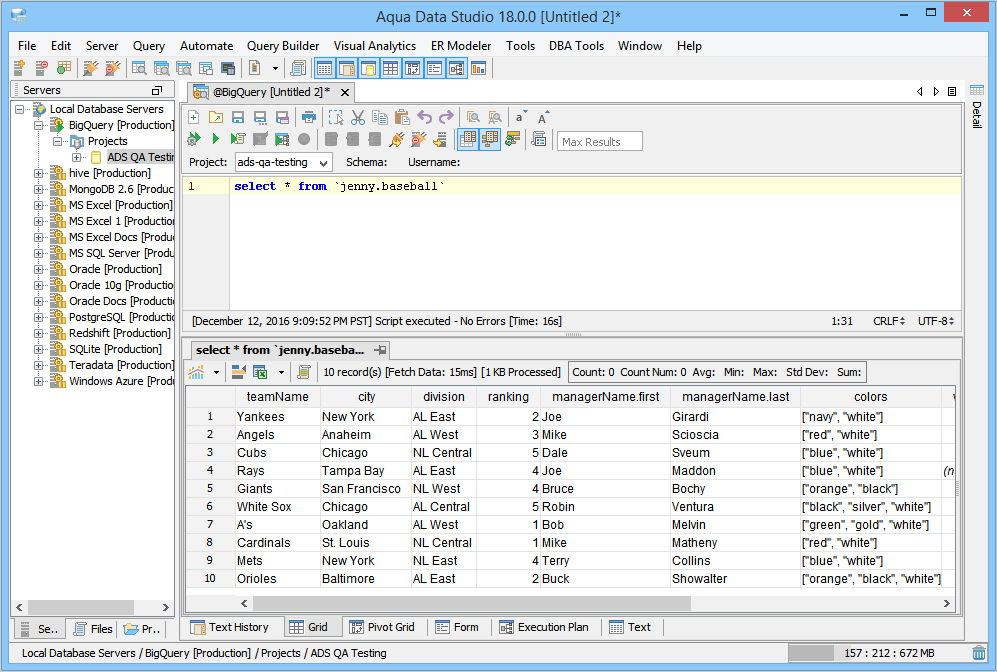Toggle the plain grid layout button in main toolbar

coord(390,68)
